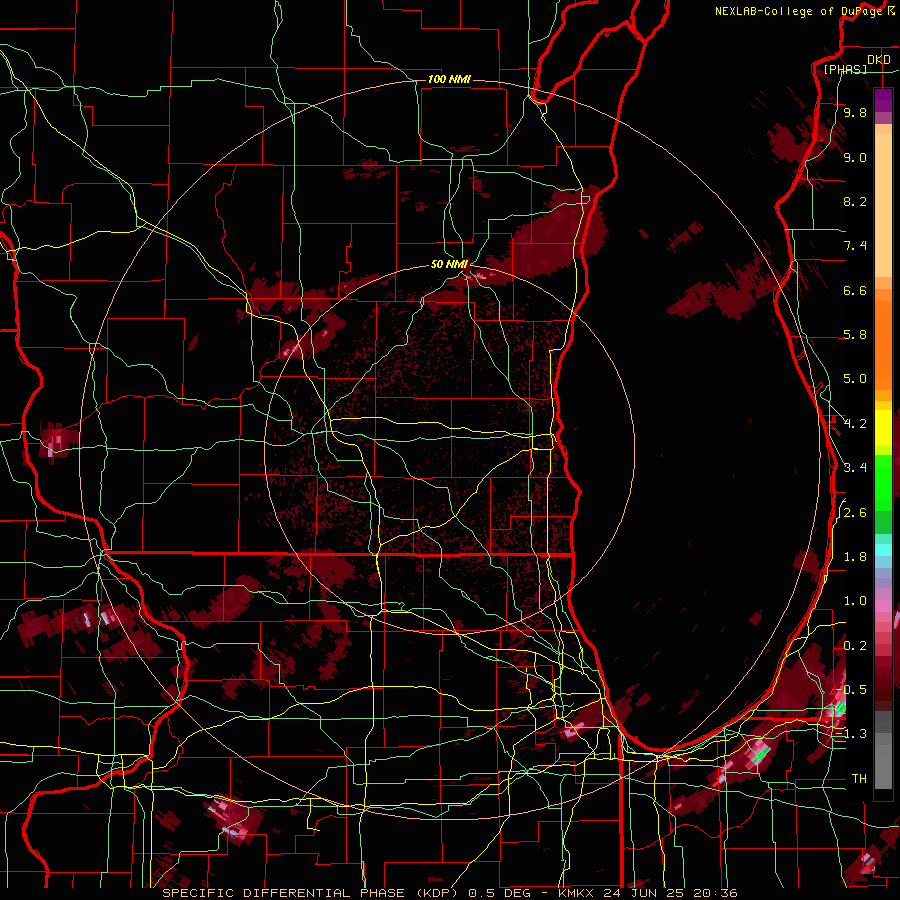
Task: Click the 1.0 scale value
Action: tap(855, 601)
